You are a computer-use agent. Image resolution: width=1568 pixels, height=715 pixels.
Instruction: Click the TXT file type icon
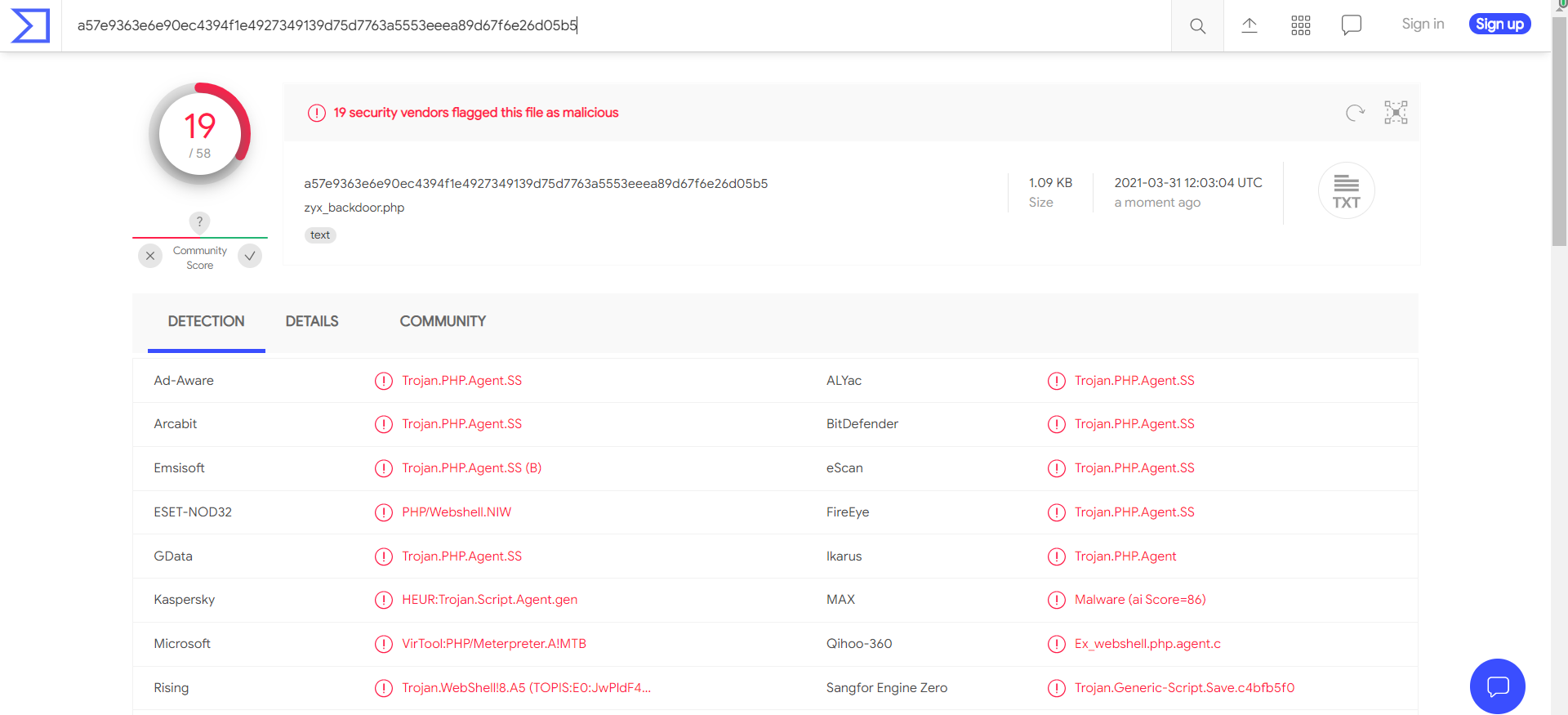pos(1346,191)
